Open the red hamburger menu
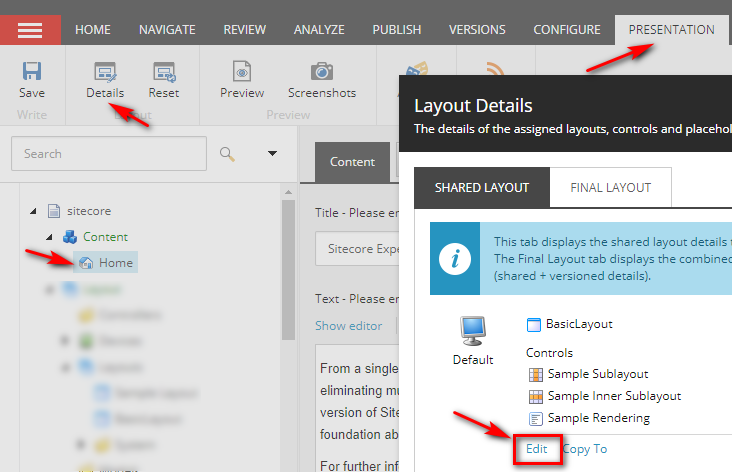This screenshot has height=472, width=732. (x=30, y=30)
